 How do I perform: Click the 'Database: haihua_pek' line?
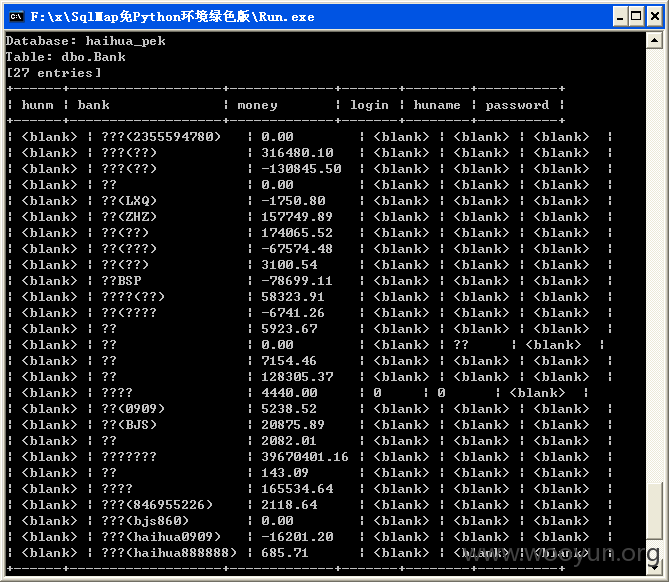[x=85, y=41]
